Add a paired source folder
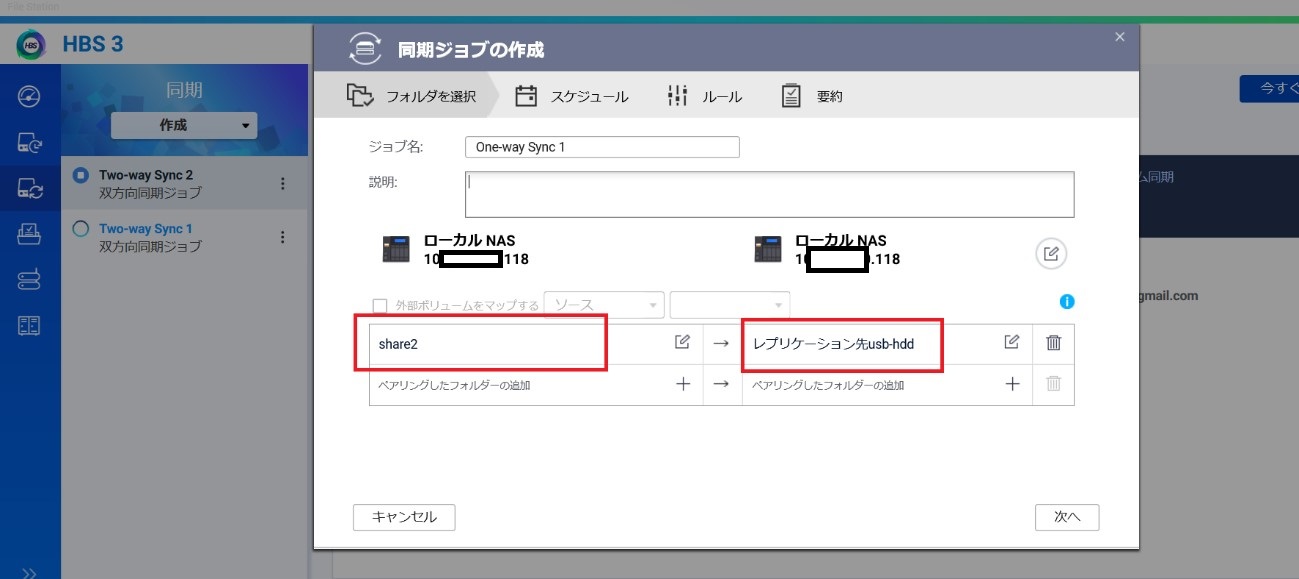1299x579 pixels. (x=683, y=384)
